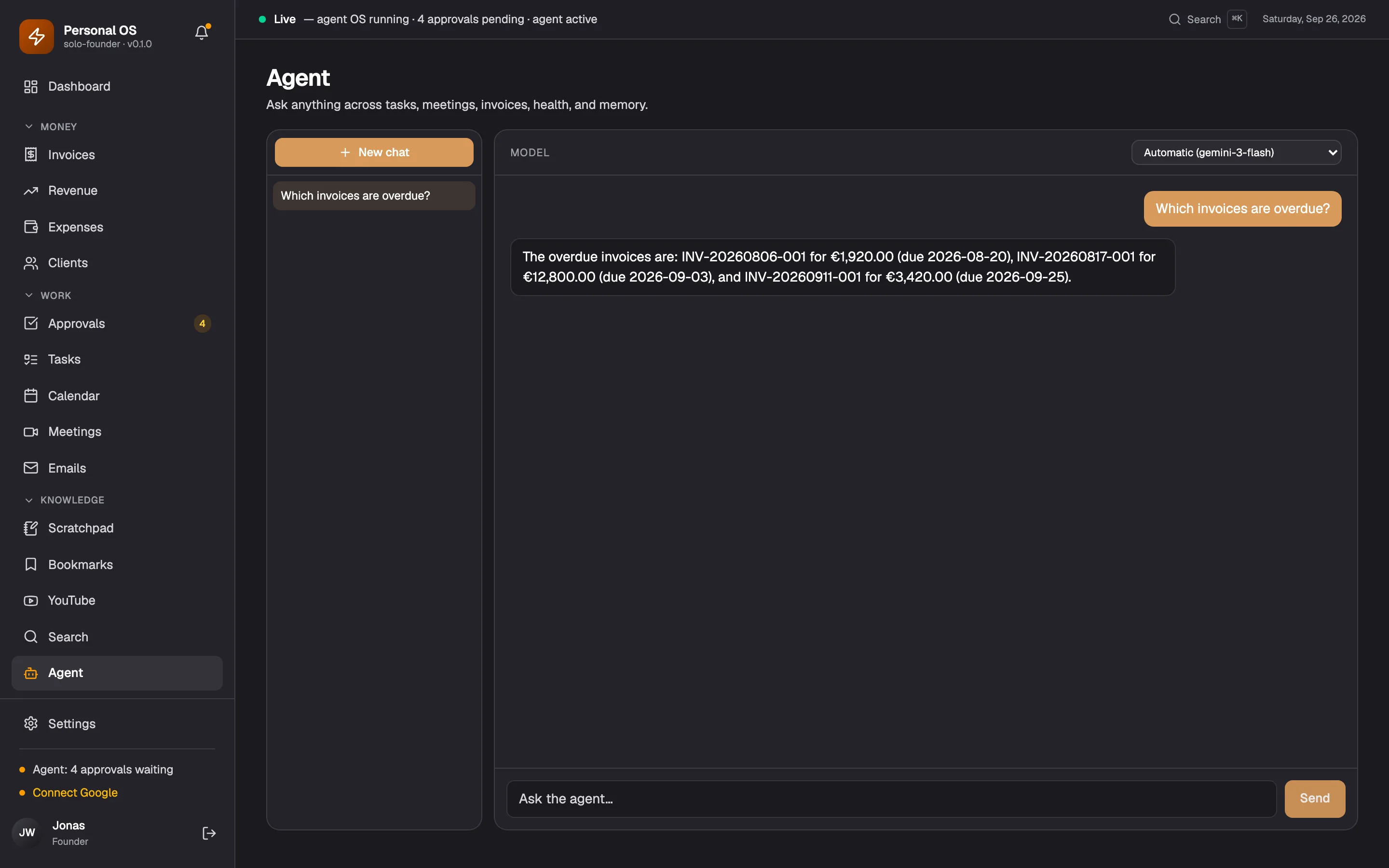Click the ⌘K shortcut badge
This screenshot has width=1389, height=868.
pos(1237,19)
